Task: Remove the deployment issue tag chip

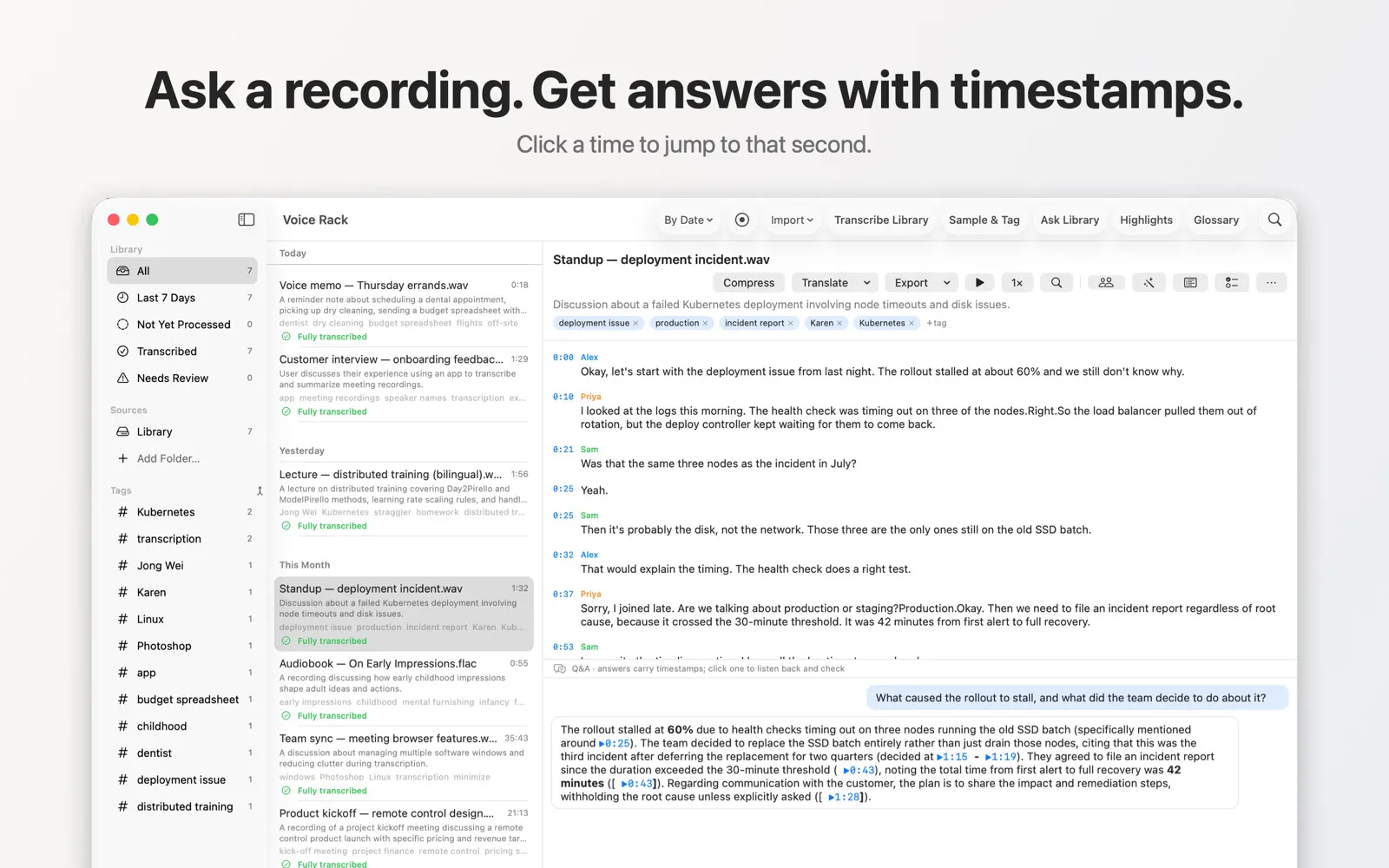Action: 635,323
